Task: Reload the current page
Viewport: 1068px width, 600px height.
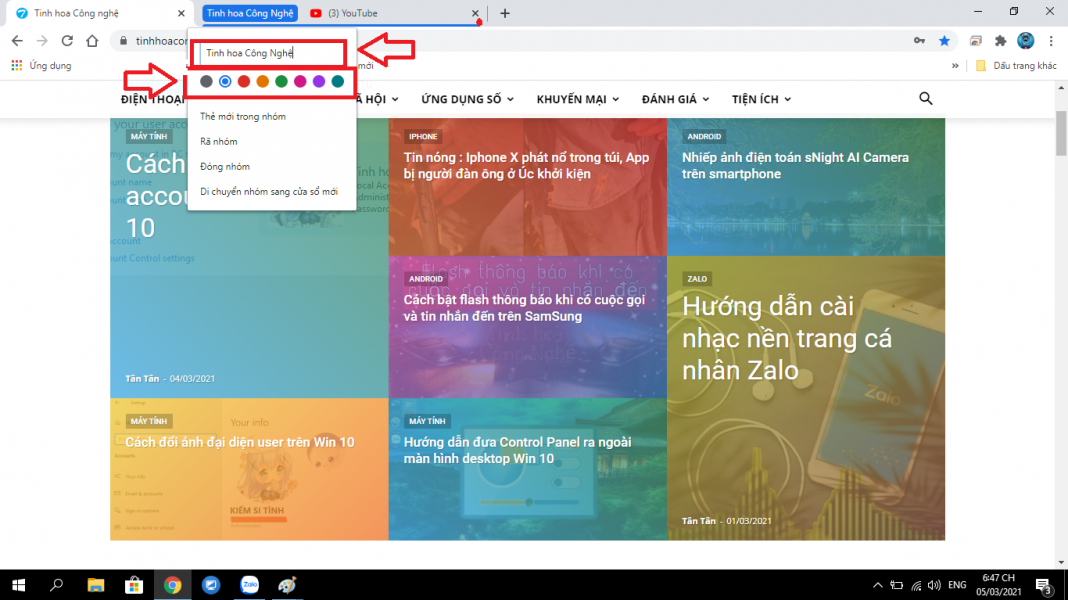Action: coord(67,41)
